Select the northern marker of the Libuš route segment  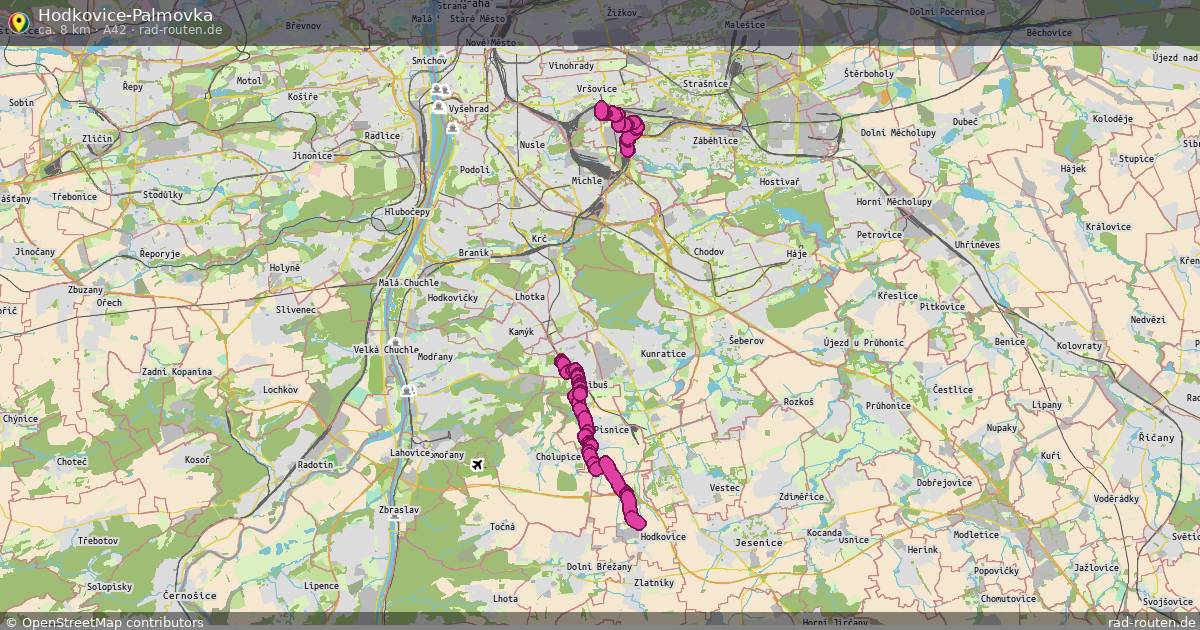click(x=563, y=362)
